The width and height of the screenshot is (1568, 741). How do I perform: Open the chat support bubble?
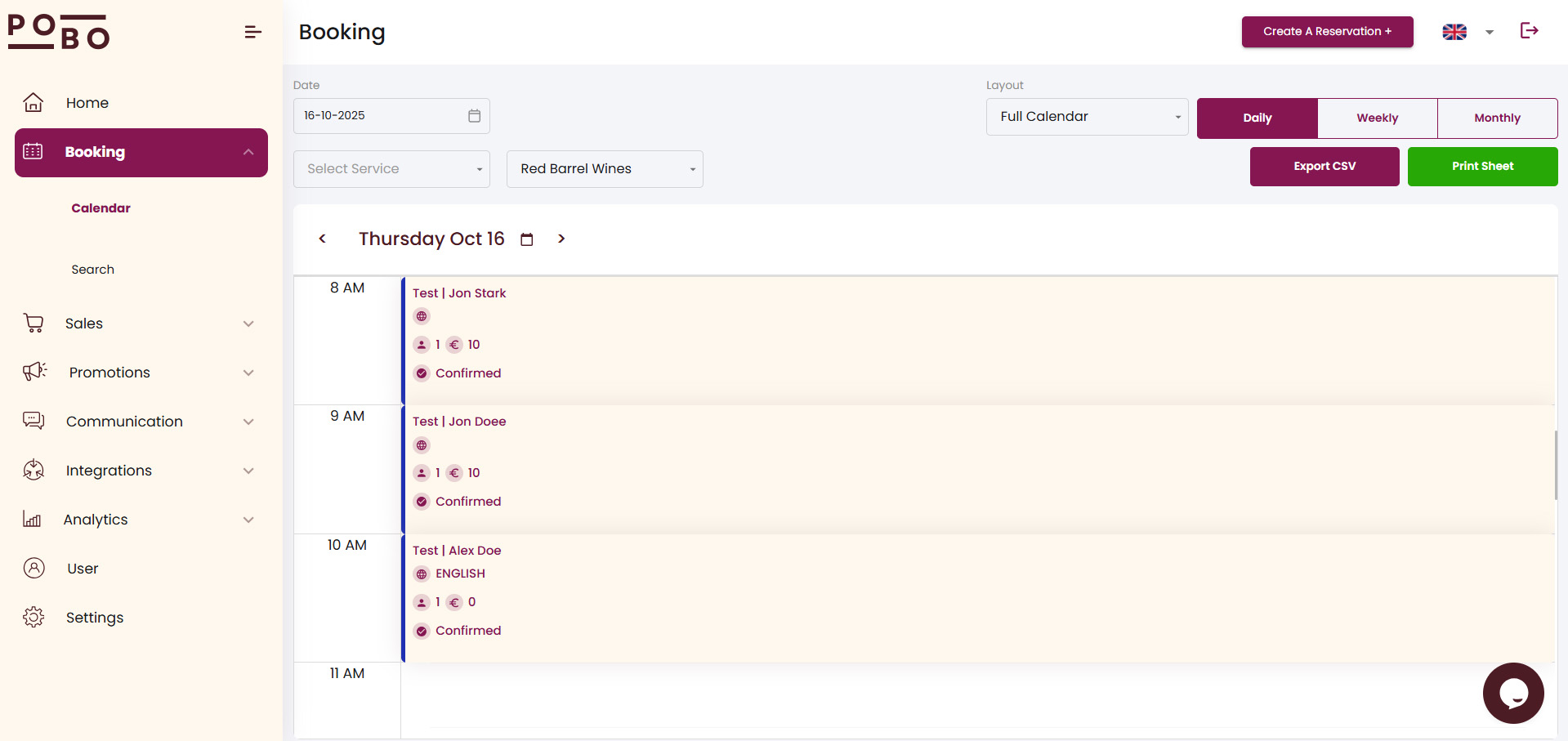click(1512, 693)
